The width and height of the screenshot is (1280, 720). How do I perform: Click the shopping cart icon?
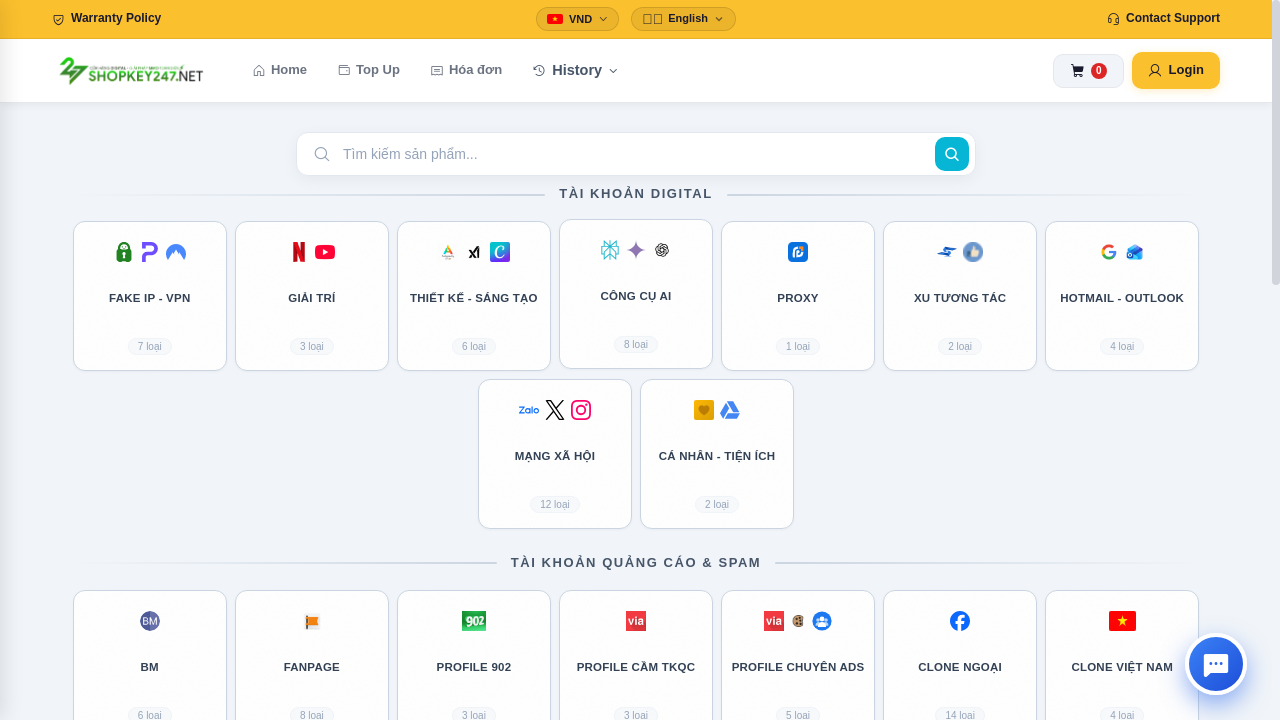click(1077, 71)
